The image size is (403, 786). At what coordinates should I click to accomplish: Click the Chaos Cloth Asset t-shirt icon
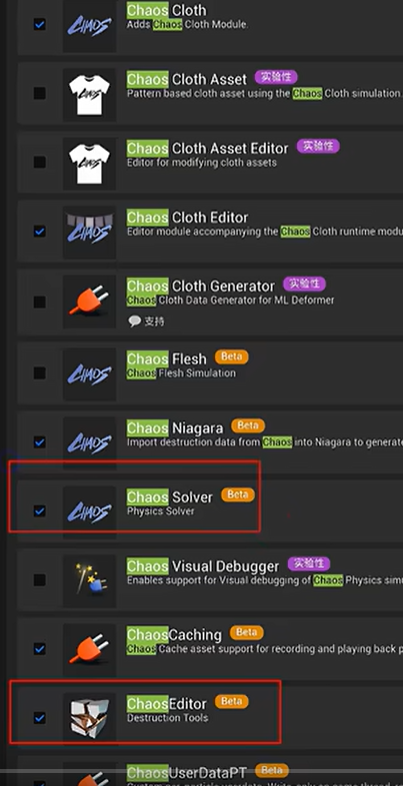click(x=89, y=93)
